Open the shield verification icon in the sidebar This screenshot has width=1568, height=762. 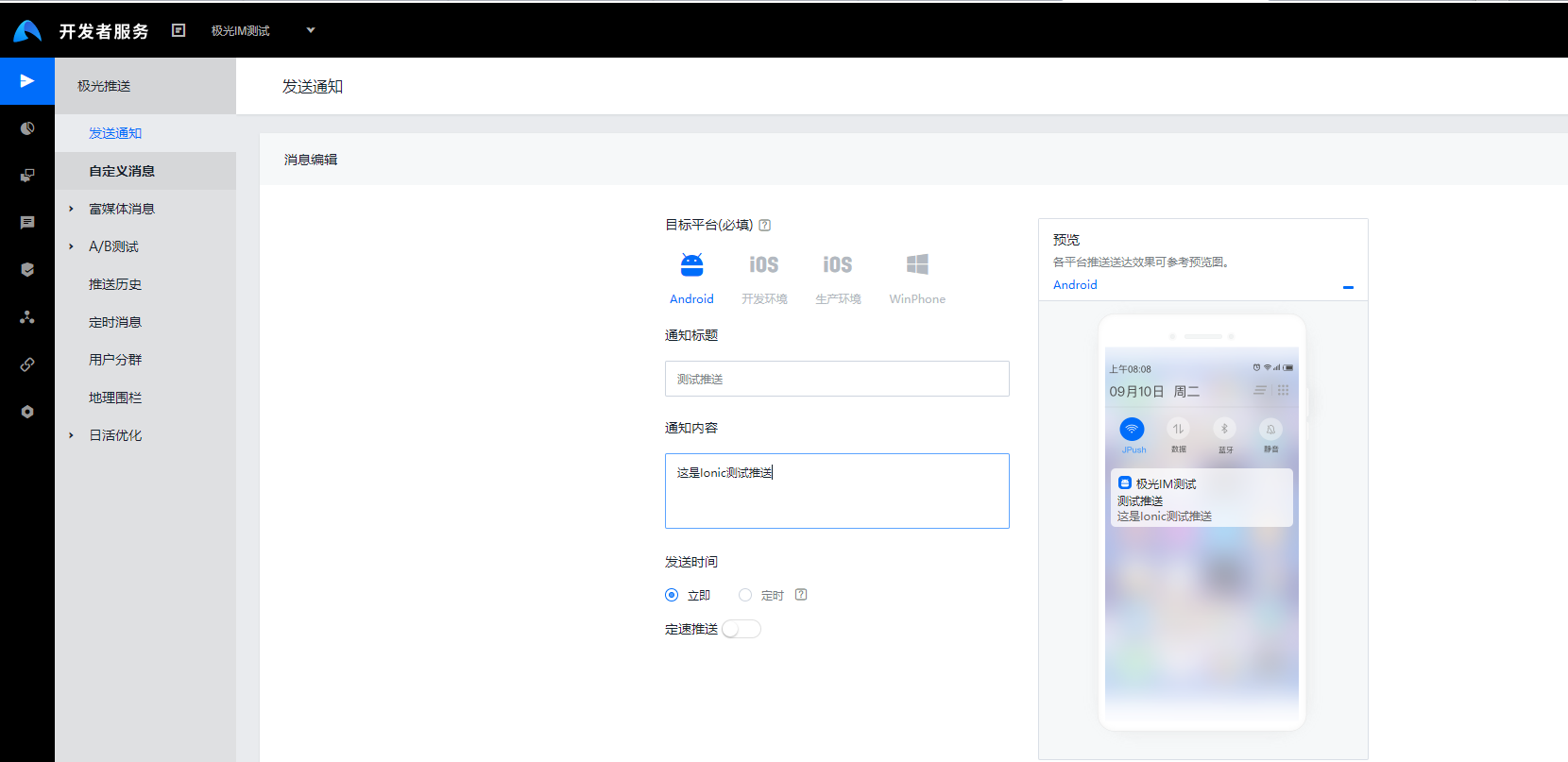pos(27,270)
